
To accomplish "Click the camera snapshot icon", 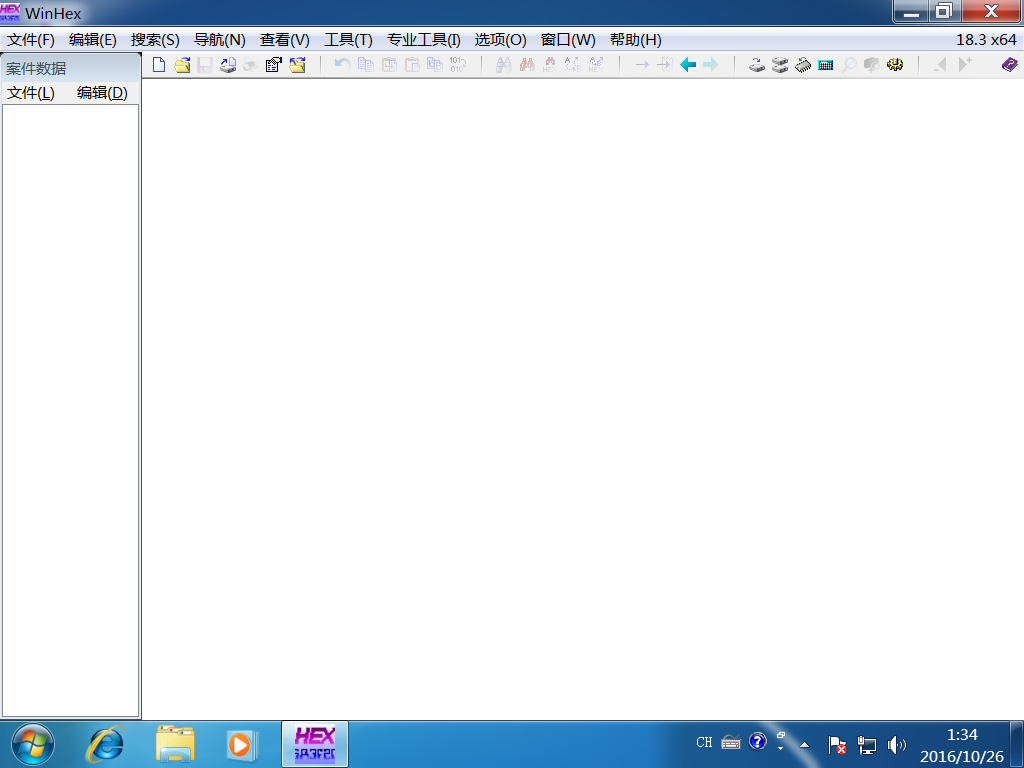I will click(872, 65).
